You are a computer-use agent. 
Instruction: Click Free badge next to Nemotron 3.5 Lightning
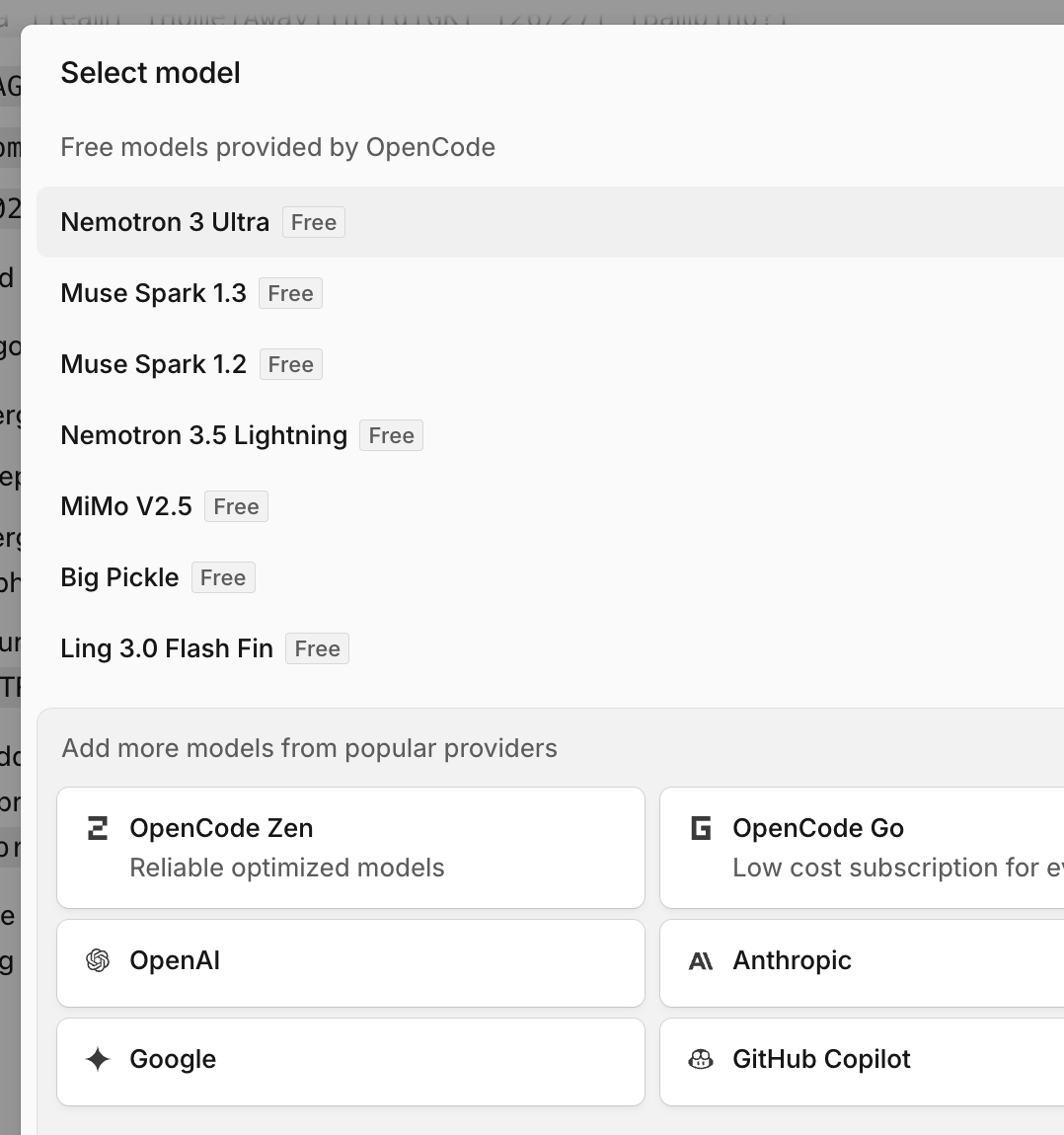392,435
